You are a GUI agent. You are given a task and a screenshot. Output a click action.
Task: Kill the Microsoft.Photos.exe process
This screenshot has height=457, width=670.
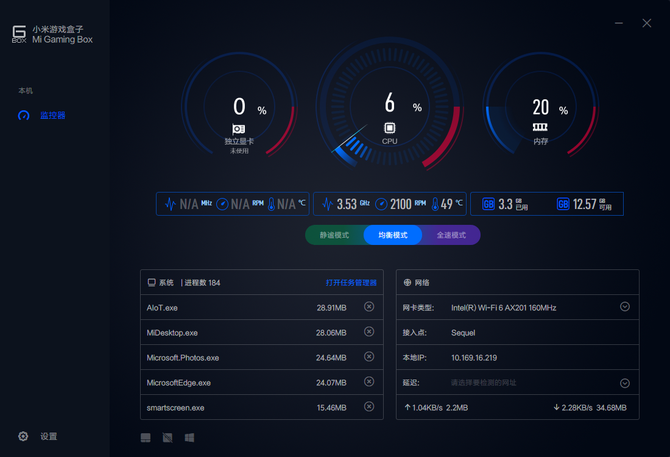[369, 357]
